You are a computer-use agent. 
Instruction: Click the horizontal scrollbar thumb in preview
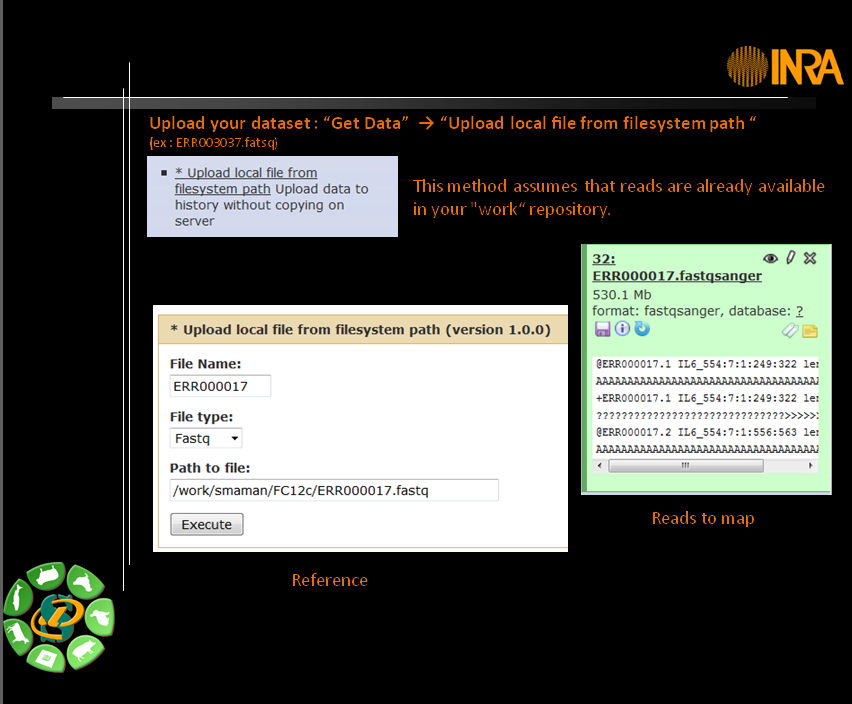tap(685, 466)
